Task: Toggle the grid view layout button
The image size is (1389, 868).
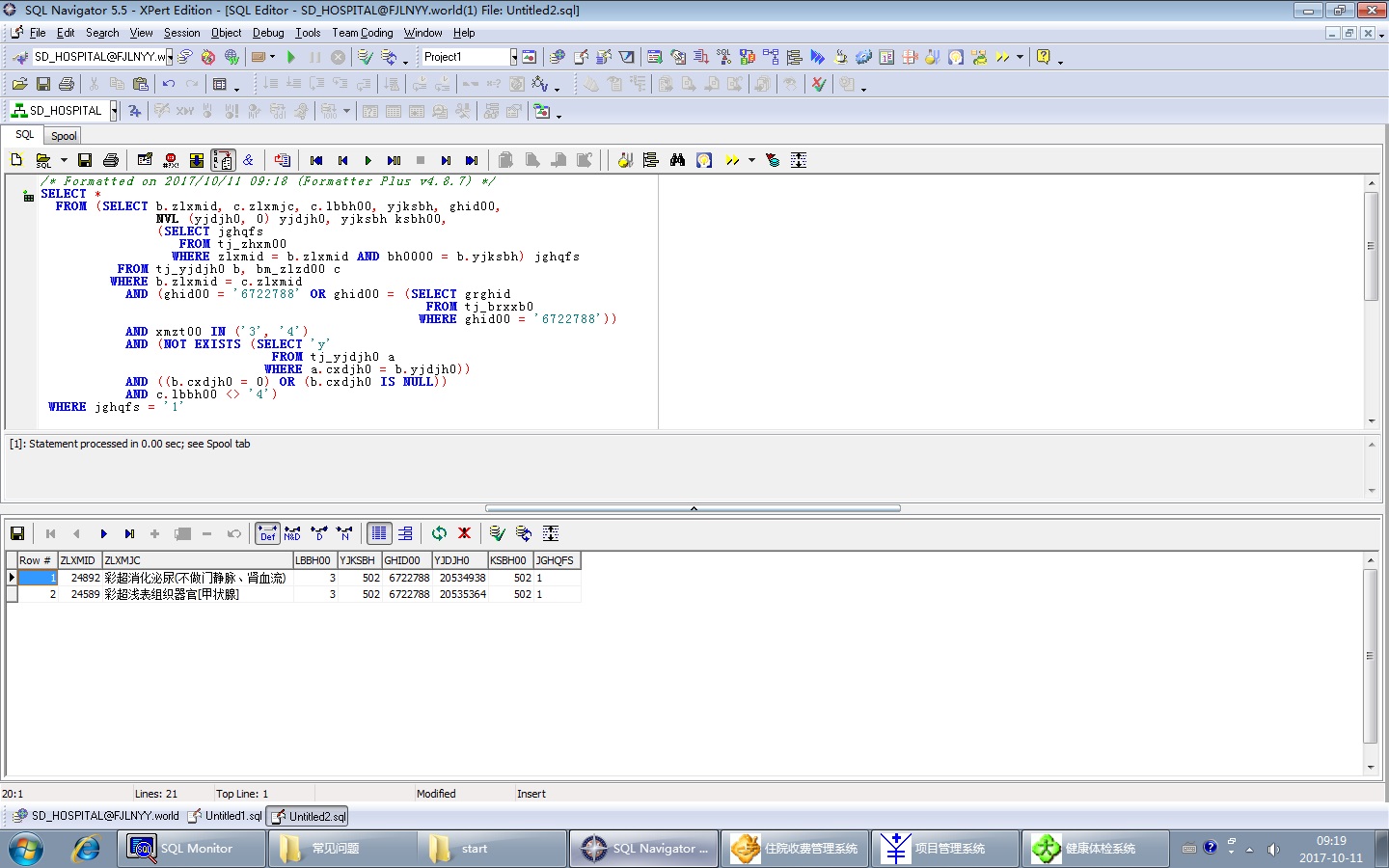Action: tap(379, 533)
